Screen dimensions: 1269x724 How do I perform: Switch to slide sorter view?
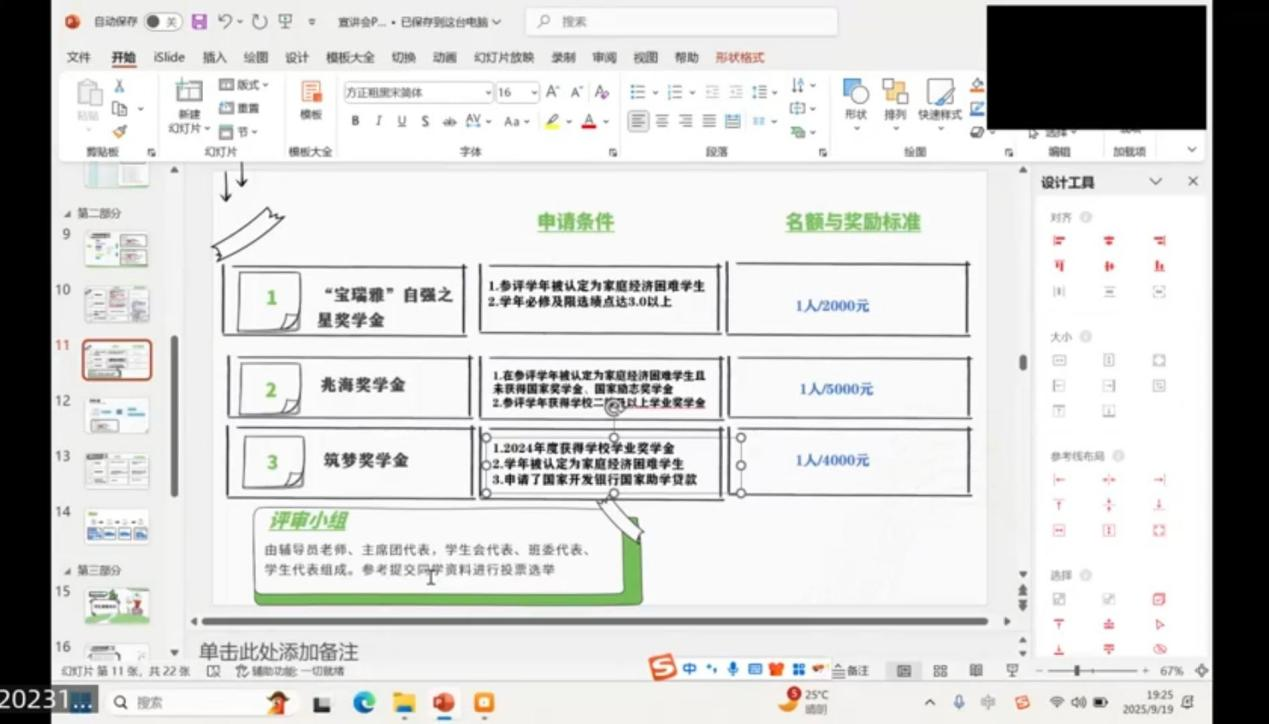point(940,671)
